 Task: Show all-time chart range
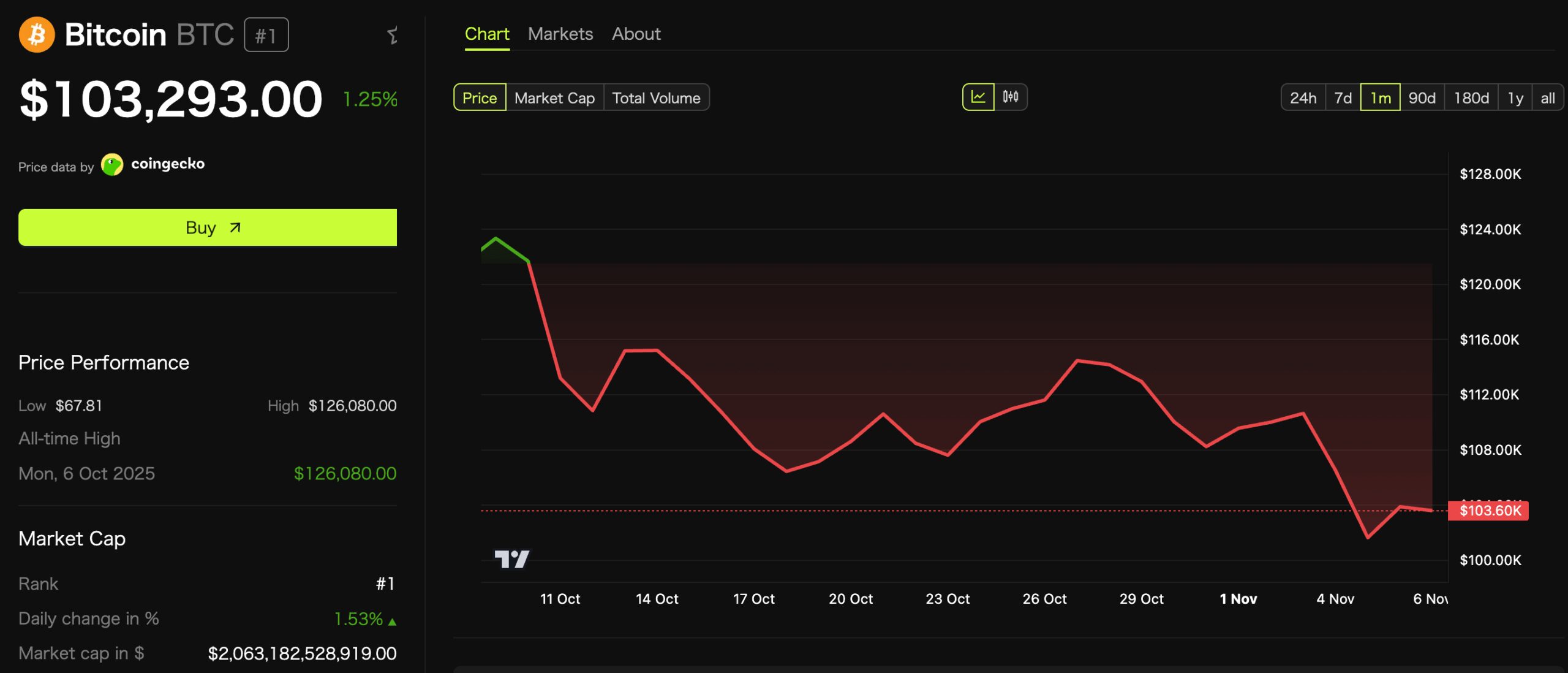1547,97
